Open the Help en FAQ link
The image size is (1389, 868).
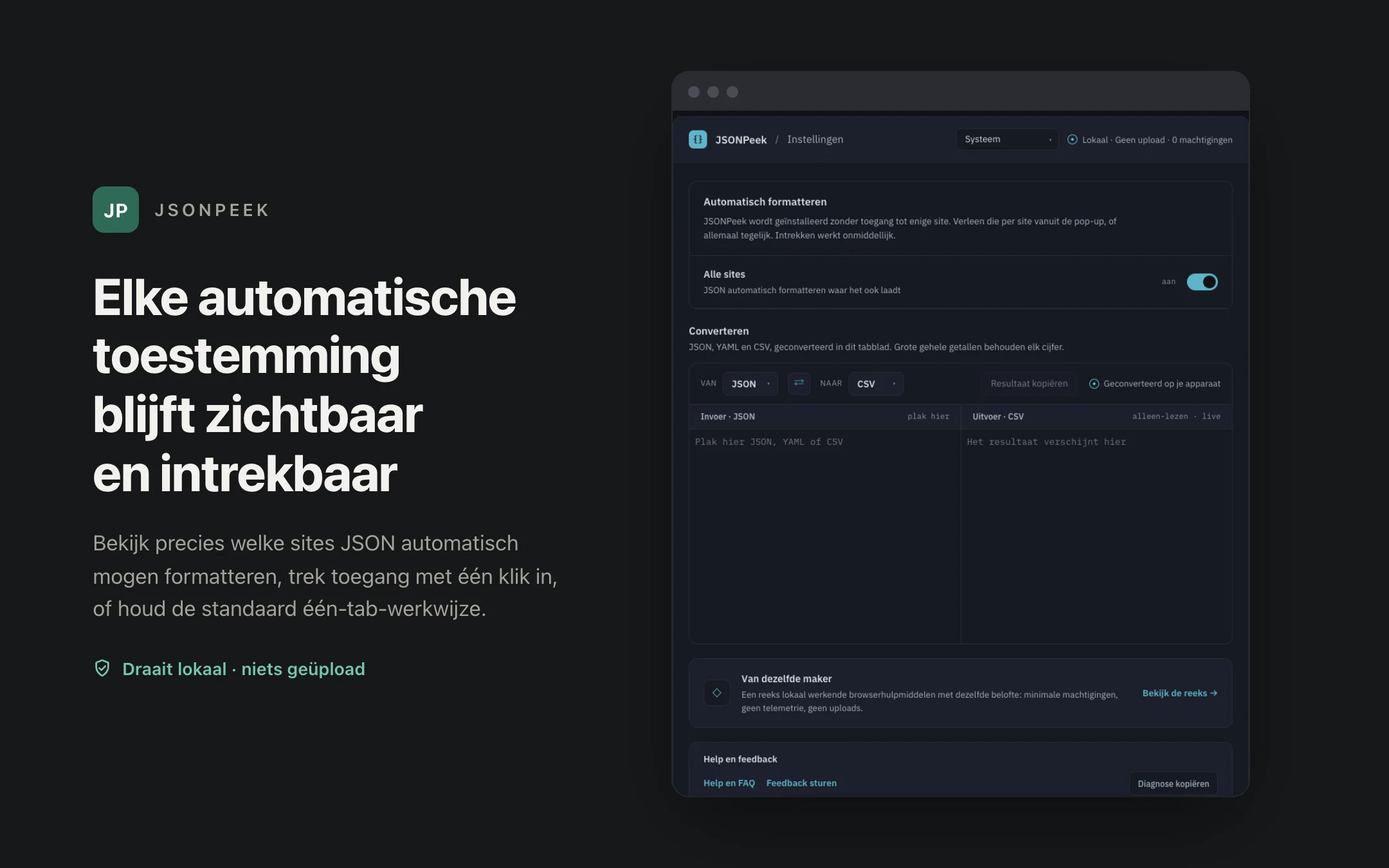[729, 783]
